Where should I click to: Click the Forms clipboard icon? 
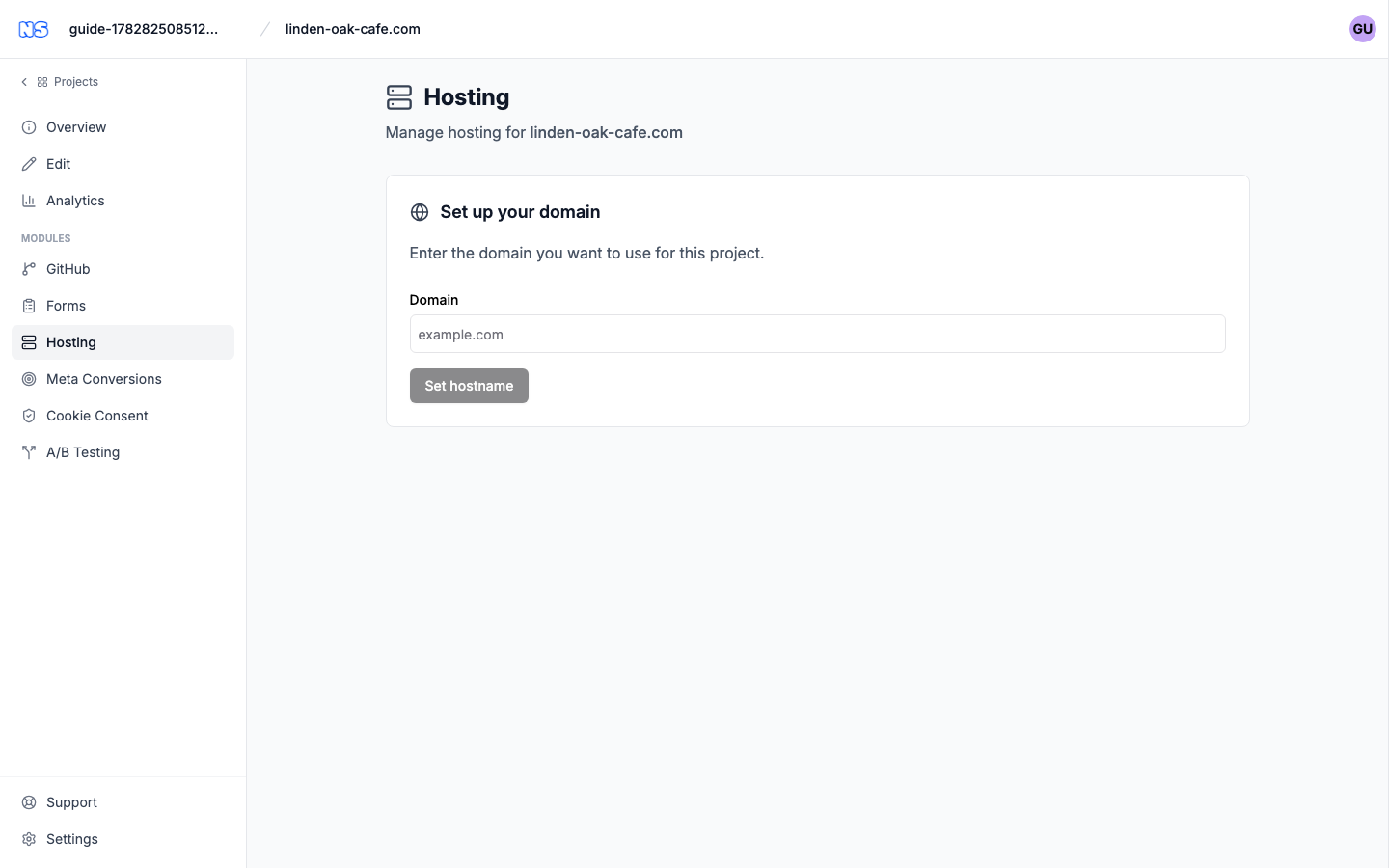tap(29, 306)
